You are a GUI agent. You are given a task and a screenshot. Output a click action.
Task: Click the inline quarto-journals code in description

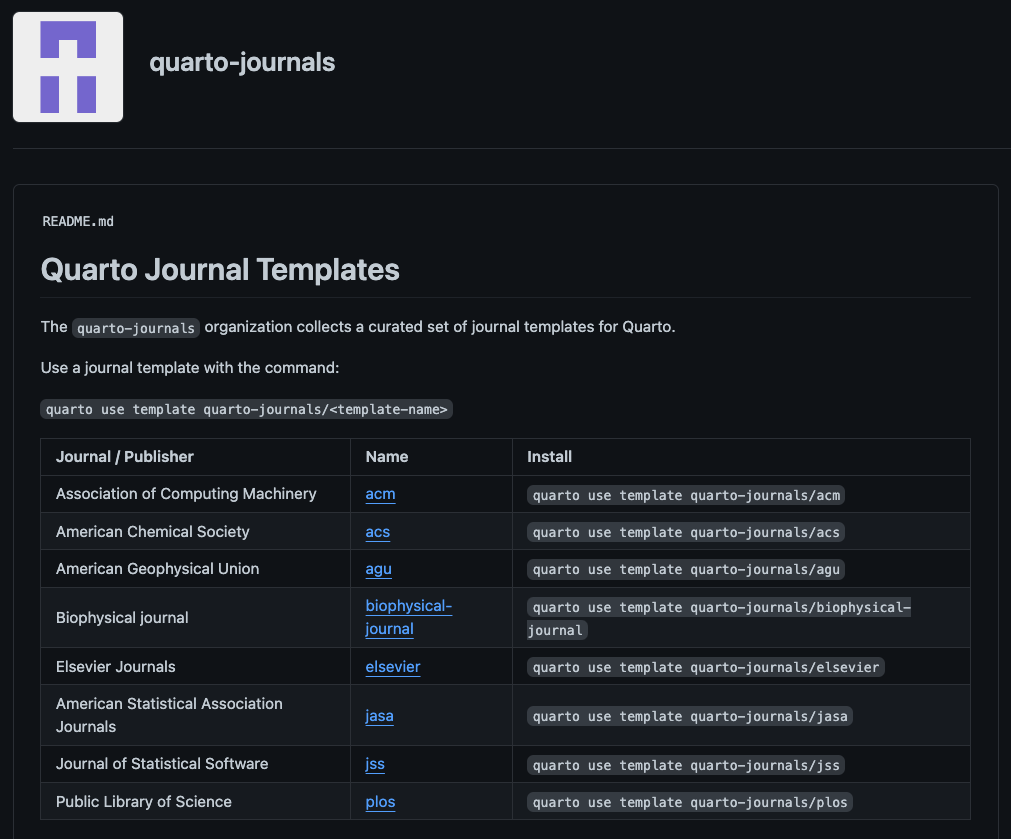click(x=136, y=328)
